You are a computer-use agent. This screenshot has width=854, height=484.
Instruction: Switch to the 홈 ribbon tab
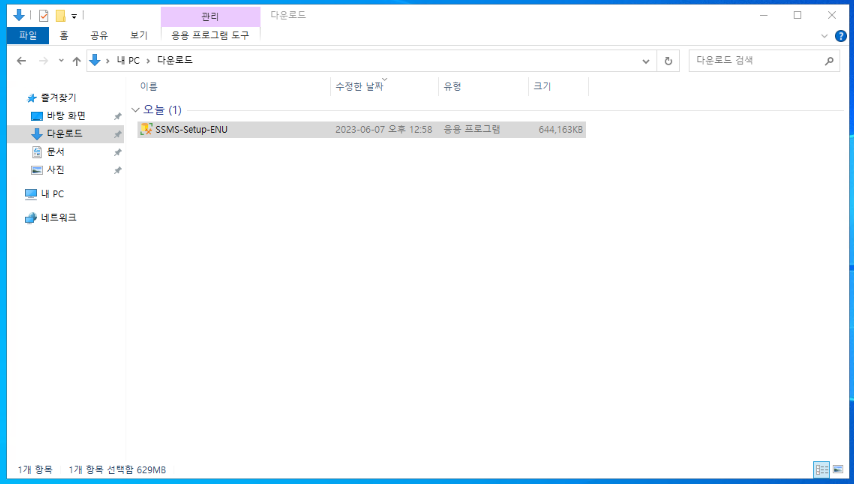(64, 35)
